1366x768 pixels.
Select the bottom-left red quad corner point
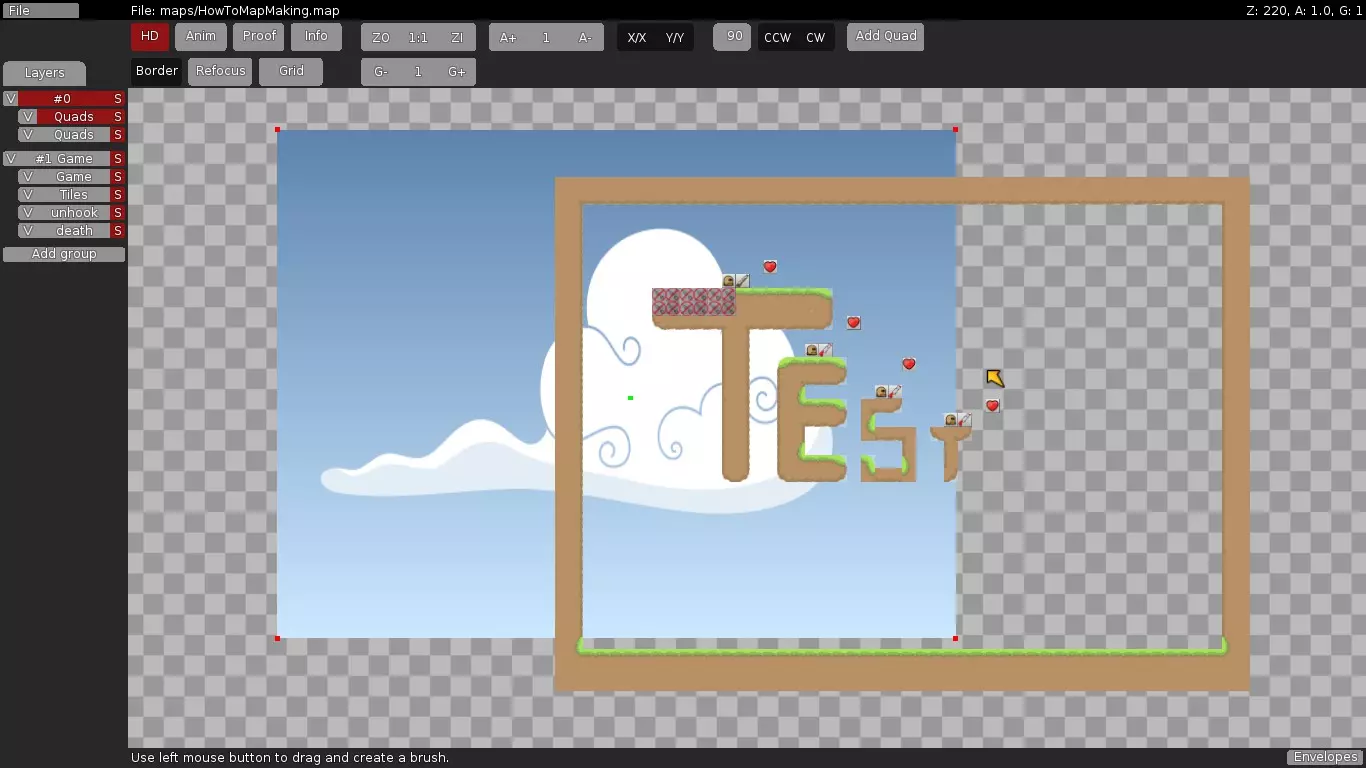[x=277, y=638]
